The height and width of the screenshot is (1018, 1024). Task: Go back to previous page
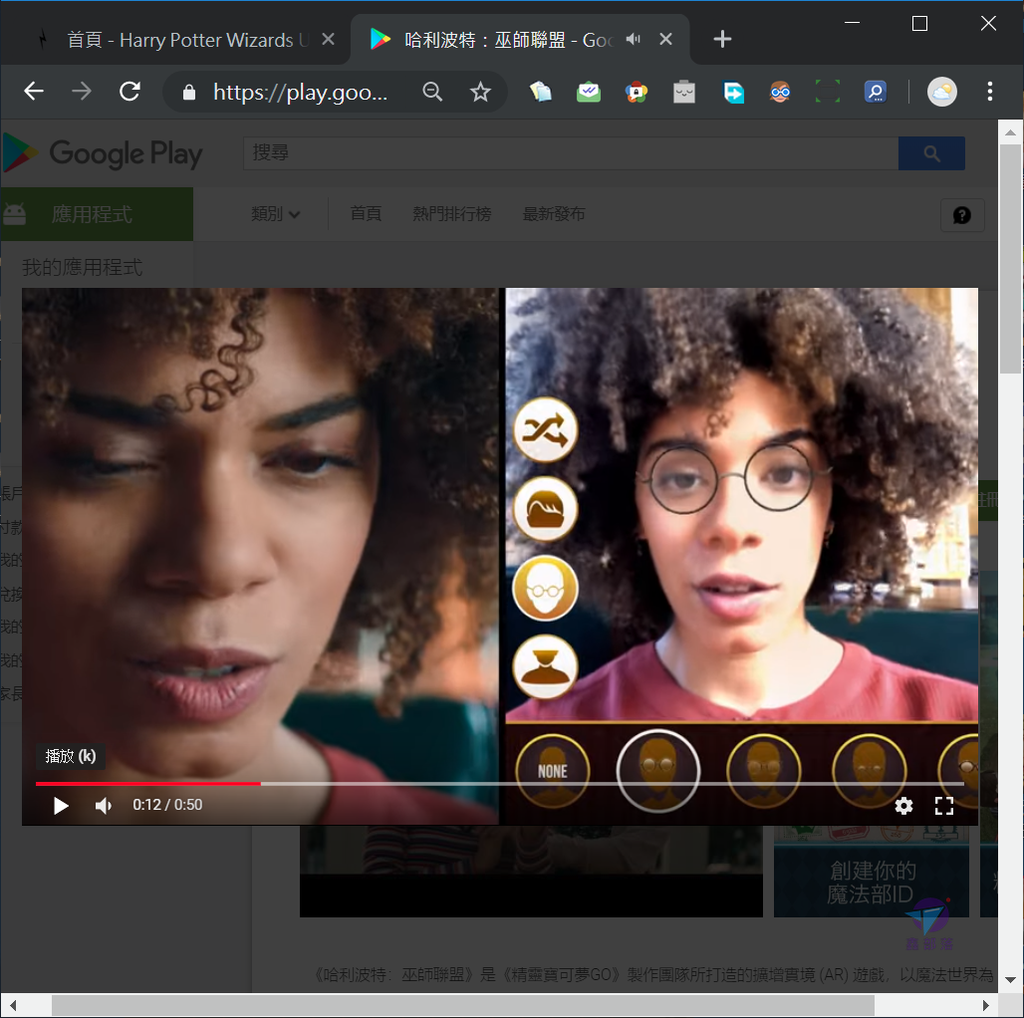(34, 91)
